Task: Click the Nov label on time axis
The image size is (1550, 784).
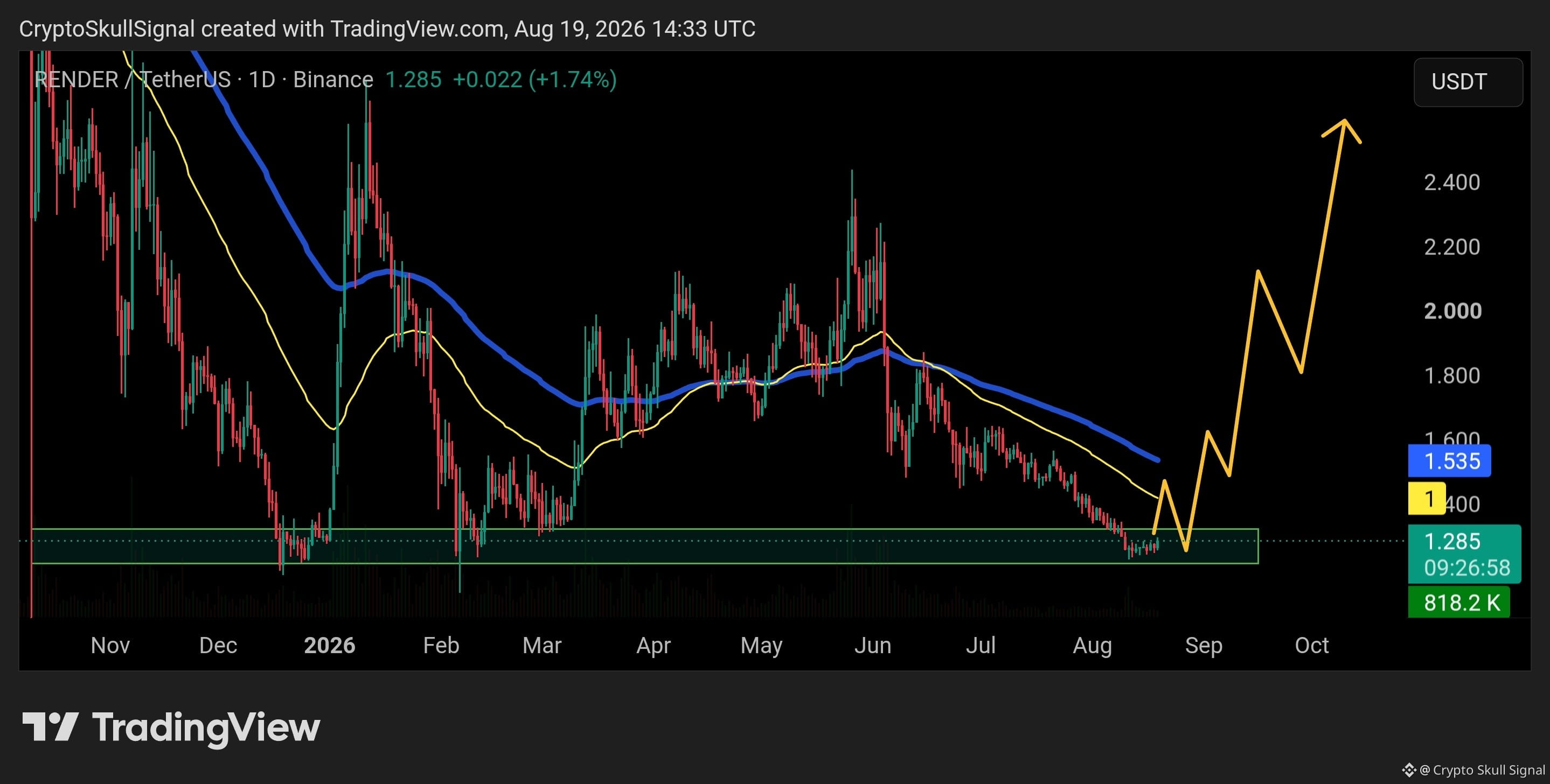Action: point(110,645)
